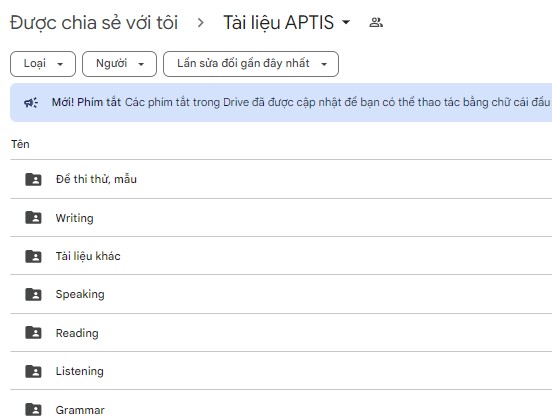Sort by the Tên column header
Image resolution: width=552 pixels, height=418 pixels.
(20, 144)
